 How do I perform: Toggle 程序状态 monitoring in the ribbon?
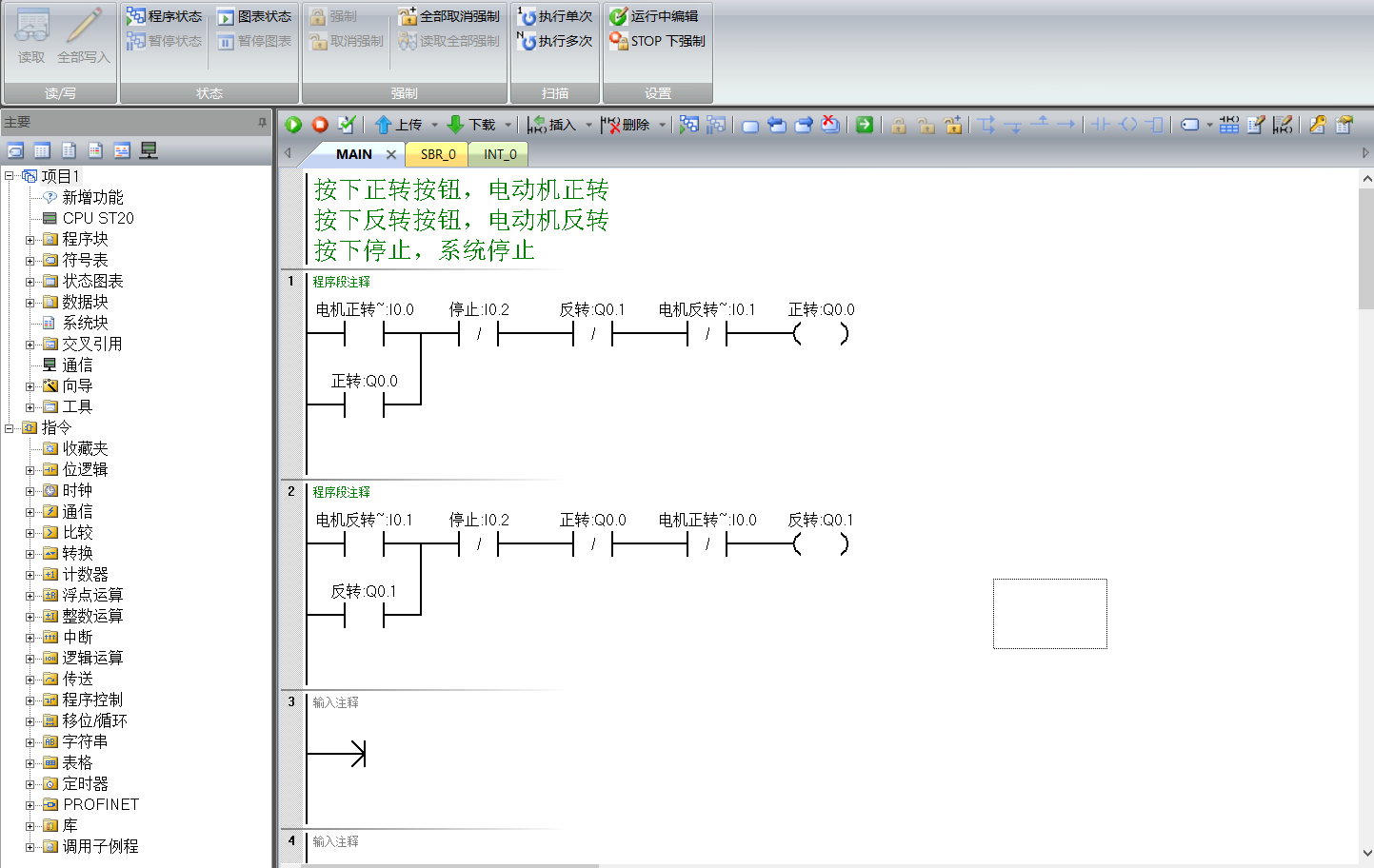pos(164,16)
